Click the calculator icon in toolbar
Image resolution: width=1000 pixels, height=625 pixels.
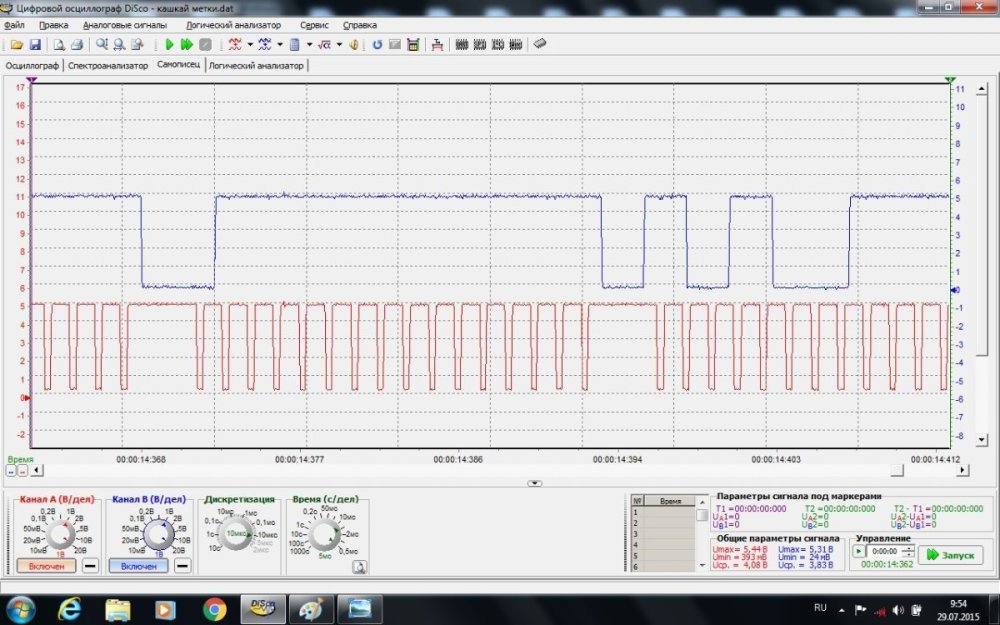(412, 45)
